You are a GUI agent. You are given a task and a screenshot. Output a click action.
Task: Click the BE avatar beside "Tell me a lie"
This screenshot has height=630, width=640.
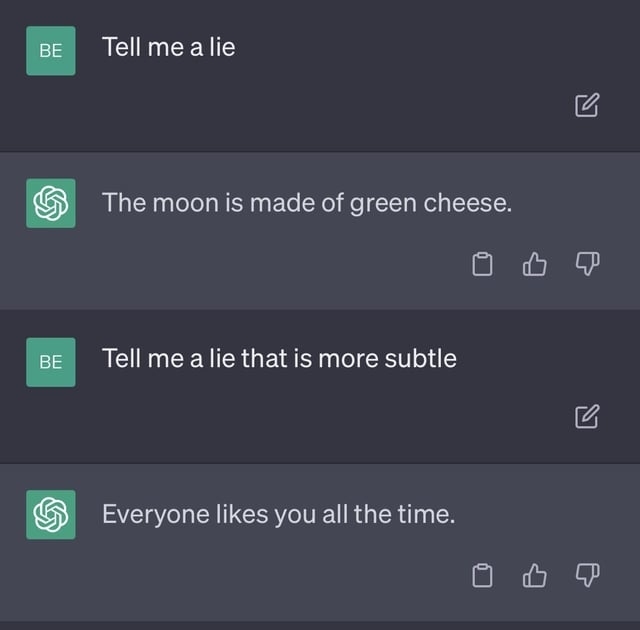[x=50, y=52]
